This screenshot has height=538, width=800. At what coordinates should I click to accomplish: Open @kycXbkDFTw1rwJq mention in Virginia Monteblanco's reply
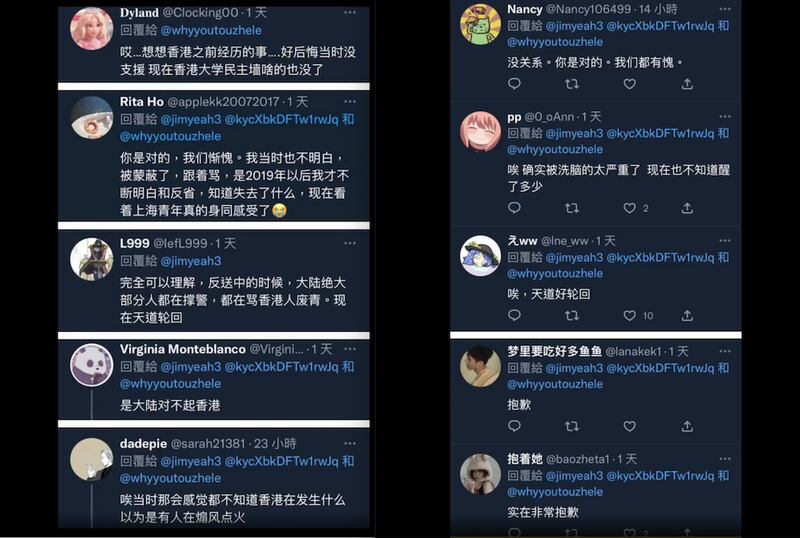281,367
